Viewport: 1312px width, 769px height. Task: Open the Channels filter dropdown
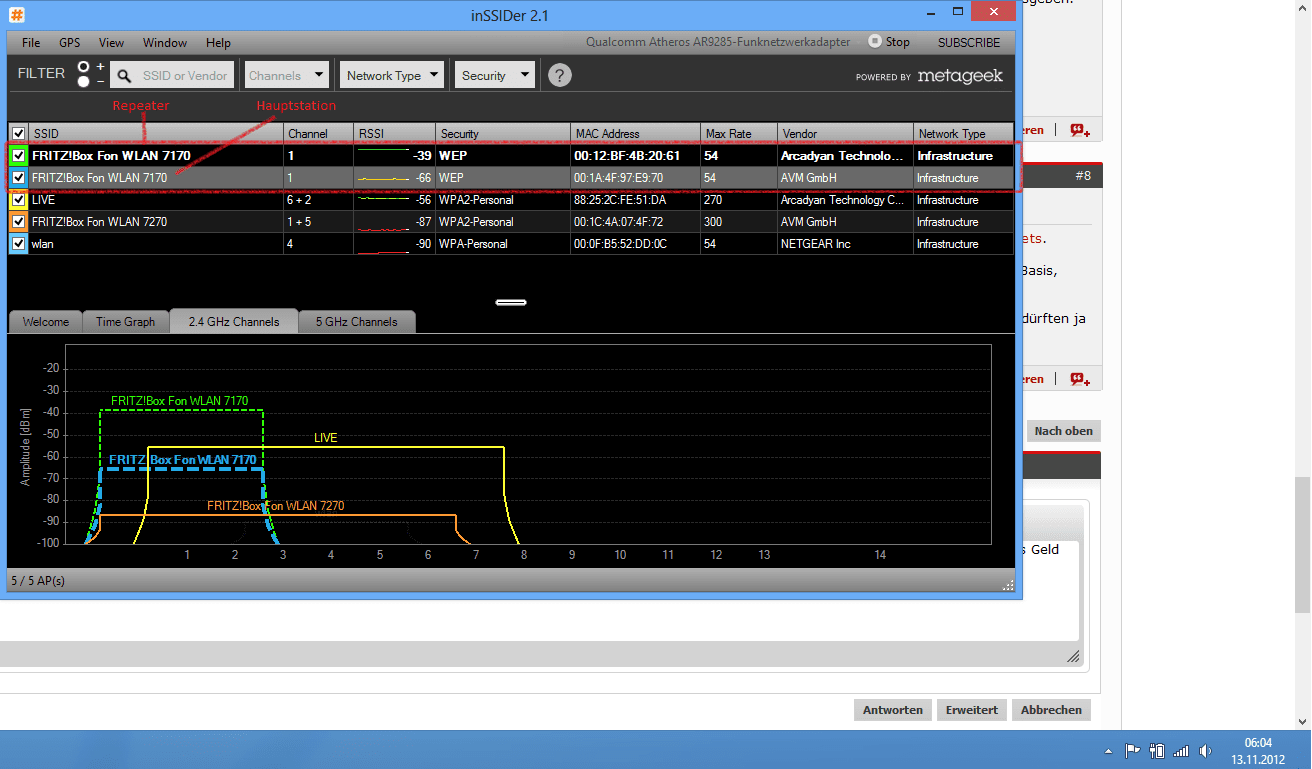(x=287, y=75)
